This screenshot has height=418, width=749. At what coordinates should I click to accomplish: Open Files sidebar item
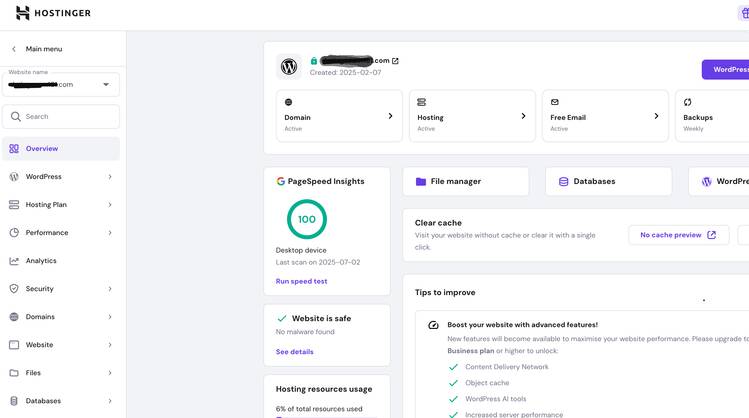61,373
